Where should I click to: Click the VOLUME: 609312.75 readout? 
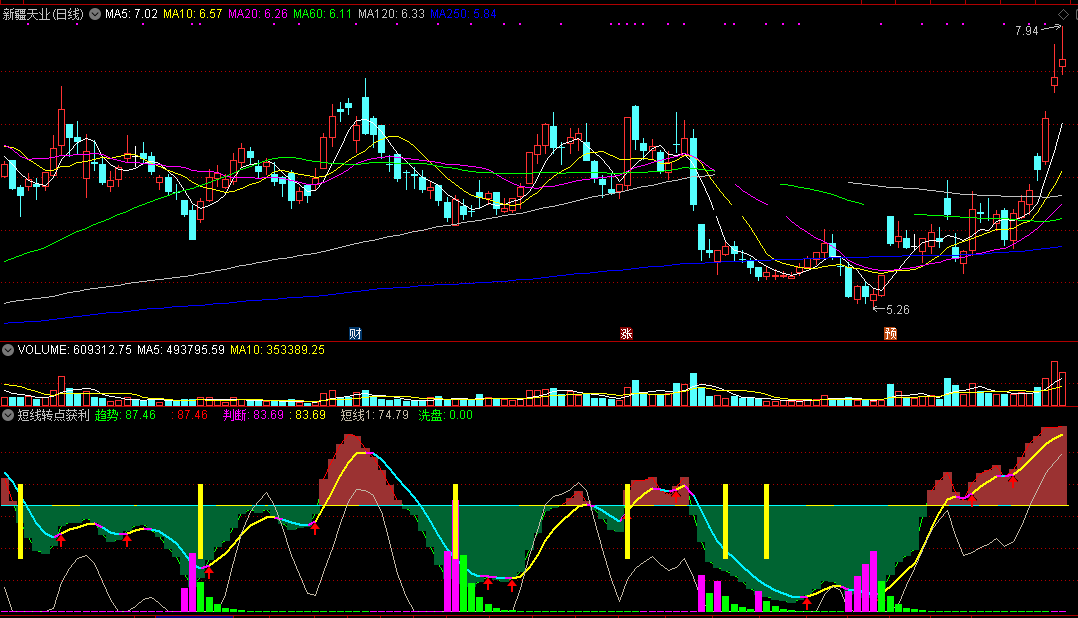tap(74, 350)
